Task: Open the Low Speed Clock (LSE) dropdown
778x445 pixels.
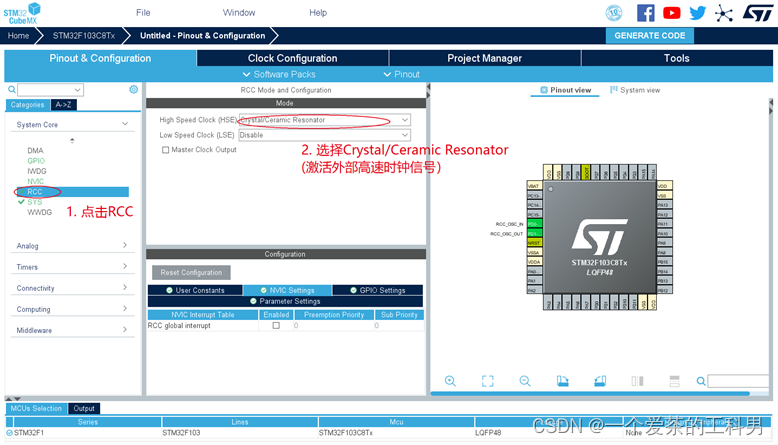Action: (x=324, y=135)
